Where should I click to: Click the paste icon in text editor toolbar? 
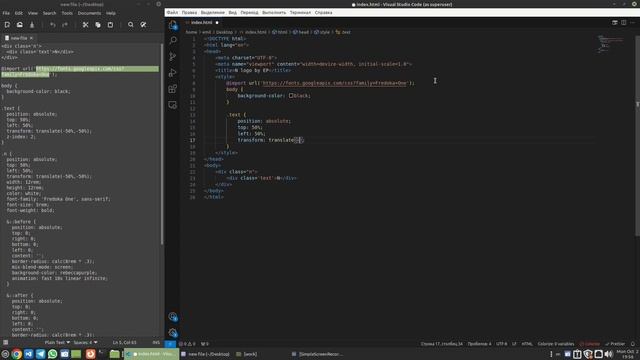110,25
